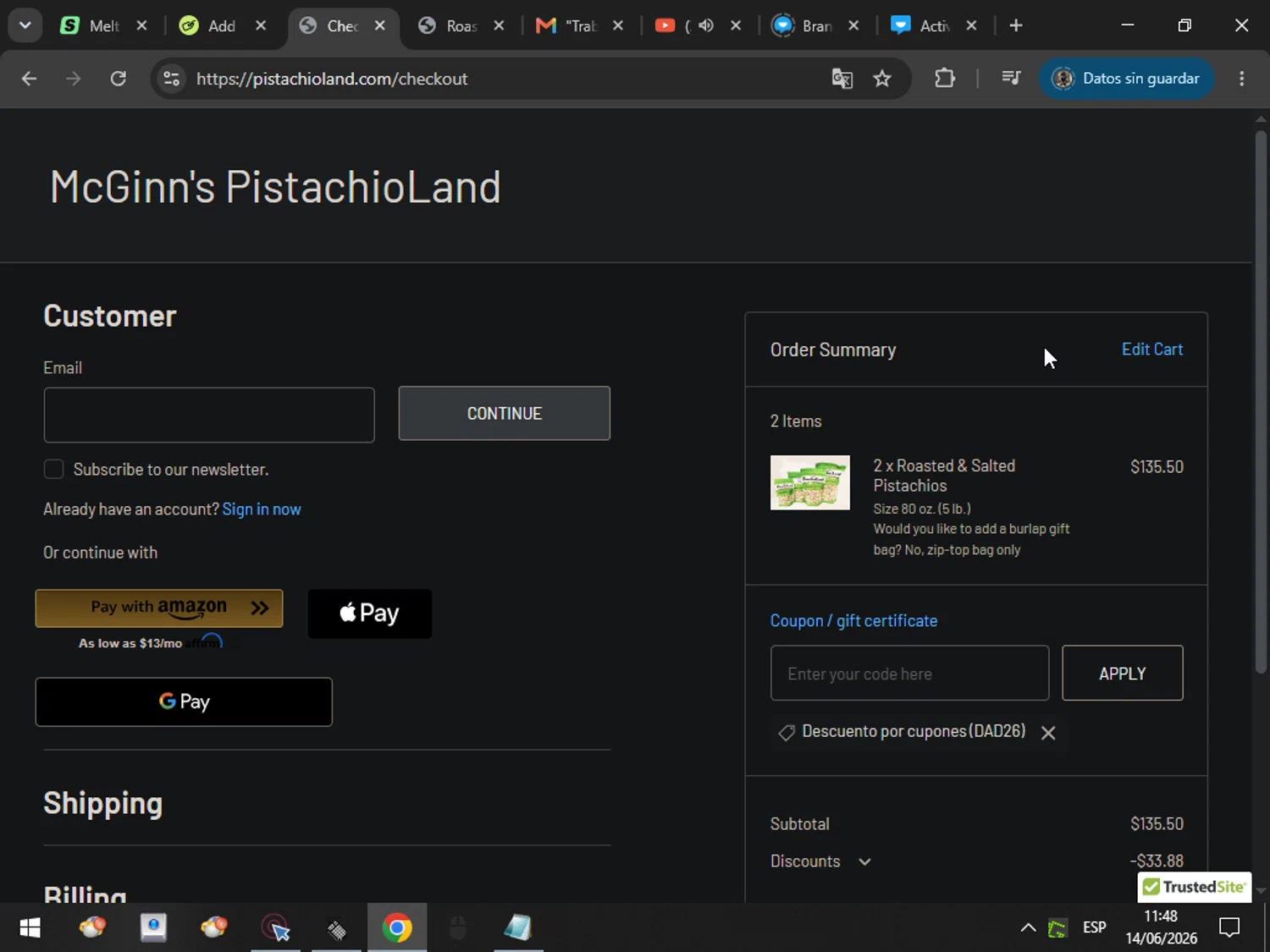Open media controls icon in toolbar
This screenshot has height=952, width=1270.
pos(1011,79)
